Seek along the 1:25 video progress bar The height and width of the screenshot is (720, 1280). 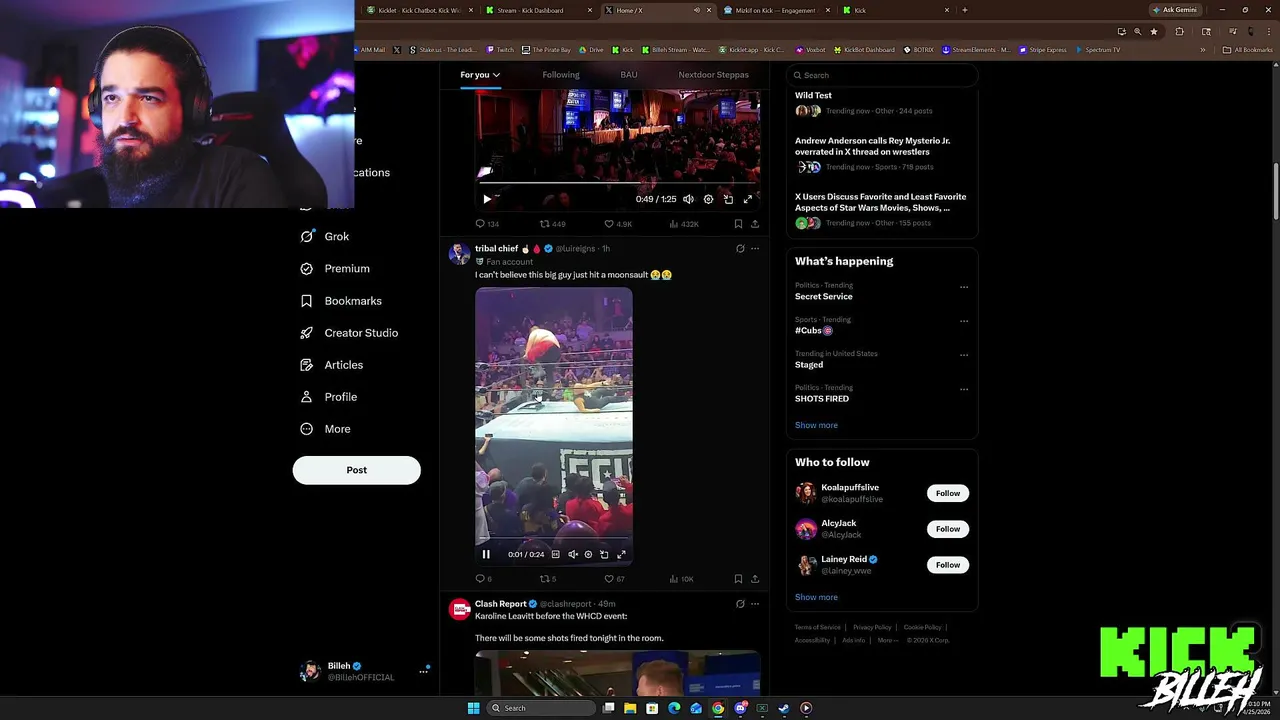pyautogui.click(x=617, y=183)
